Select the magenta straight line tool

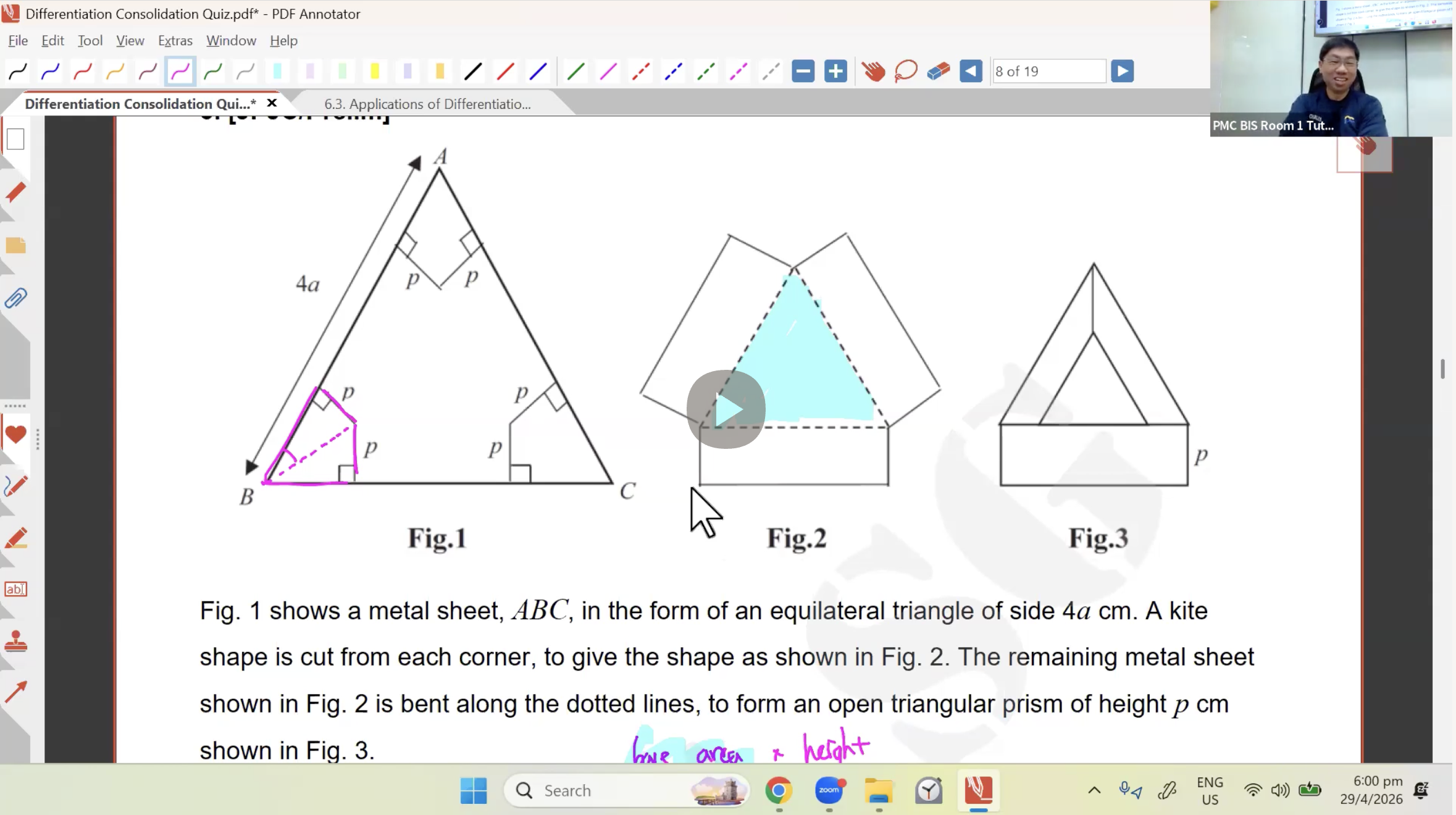coord(608,72)
